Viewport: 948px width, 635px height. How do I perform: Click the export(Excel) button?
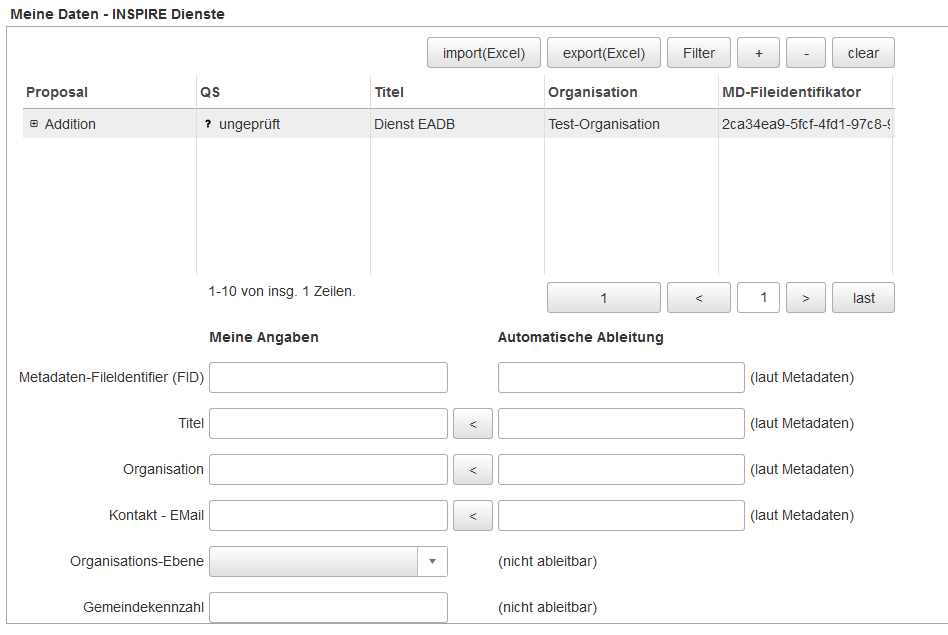603,53
